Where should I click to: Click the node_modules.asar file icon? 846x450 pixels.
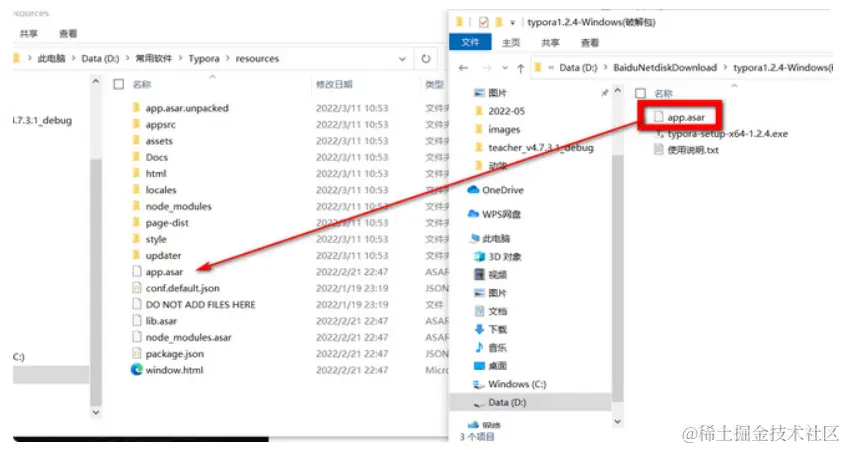[137, 337]
